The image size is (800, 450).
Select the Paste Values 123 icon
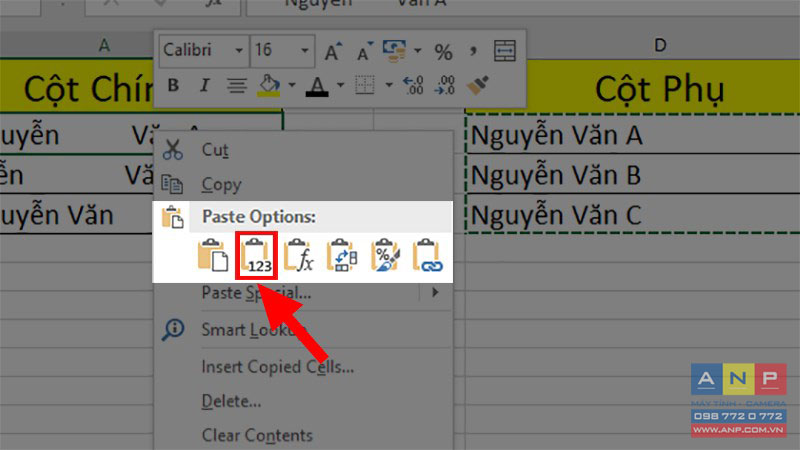click(x=256, y=256)
